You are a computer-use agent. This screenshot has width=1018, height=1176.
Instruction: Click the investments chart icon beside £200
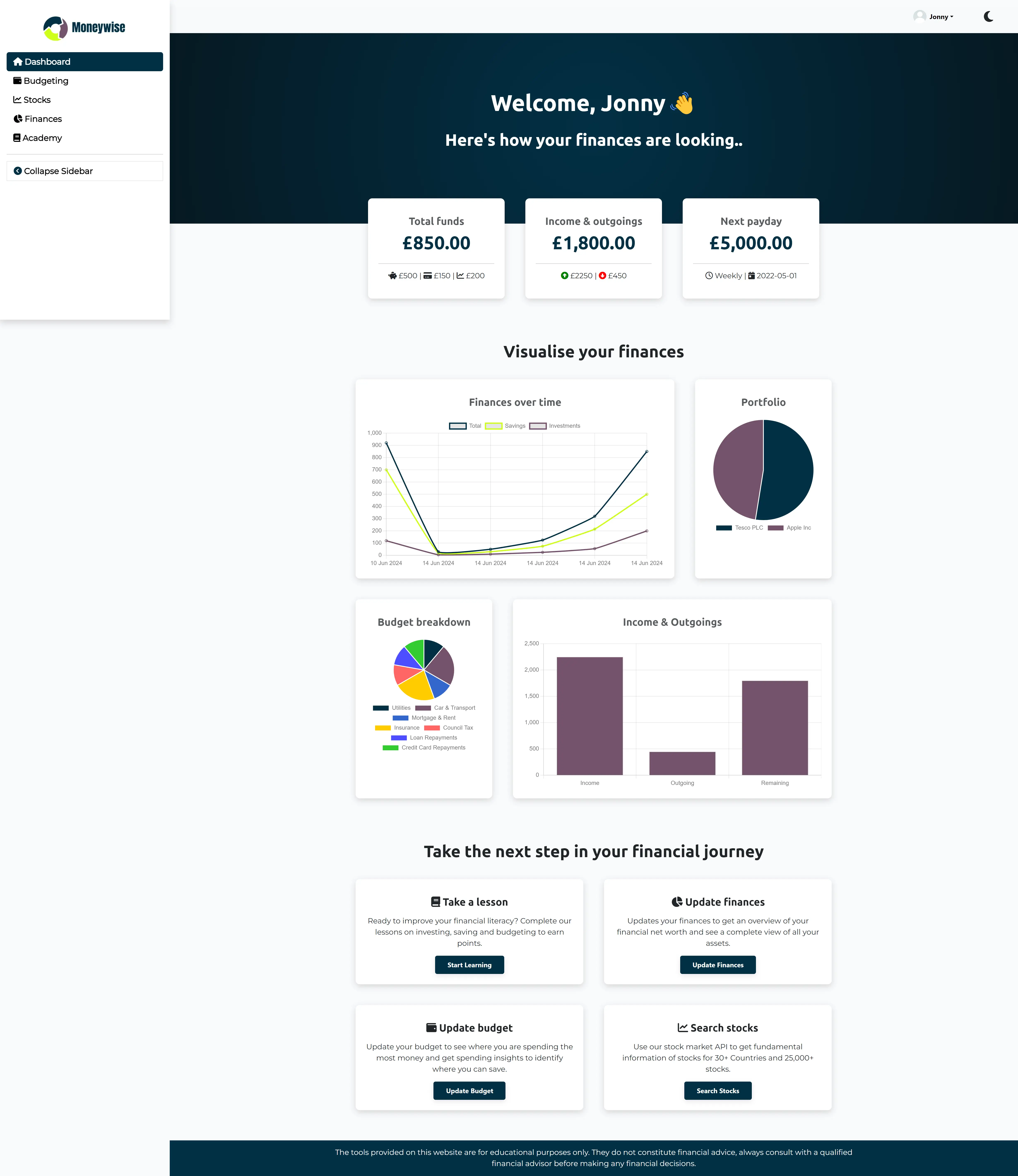(460, 276)
